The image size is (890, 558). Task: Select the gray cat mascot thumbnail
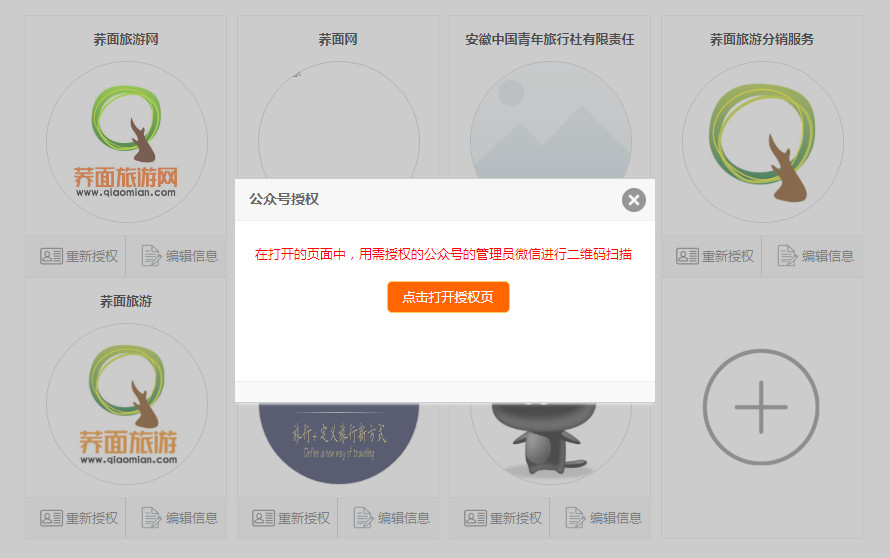pyautogui.click(x=551, y=443)
